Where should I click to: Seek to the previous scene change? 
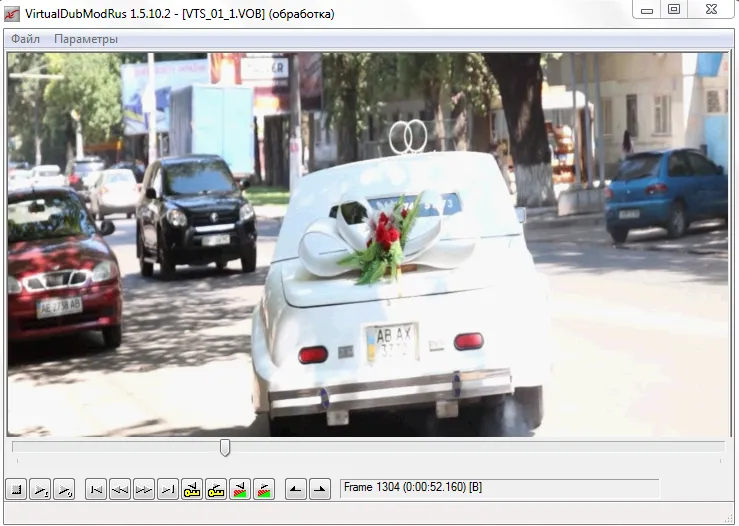[x=240, y=490]
